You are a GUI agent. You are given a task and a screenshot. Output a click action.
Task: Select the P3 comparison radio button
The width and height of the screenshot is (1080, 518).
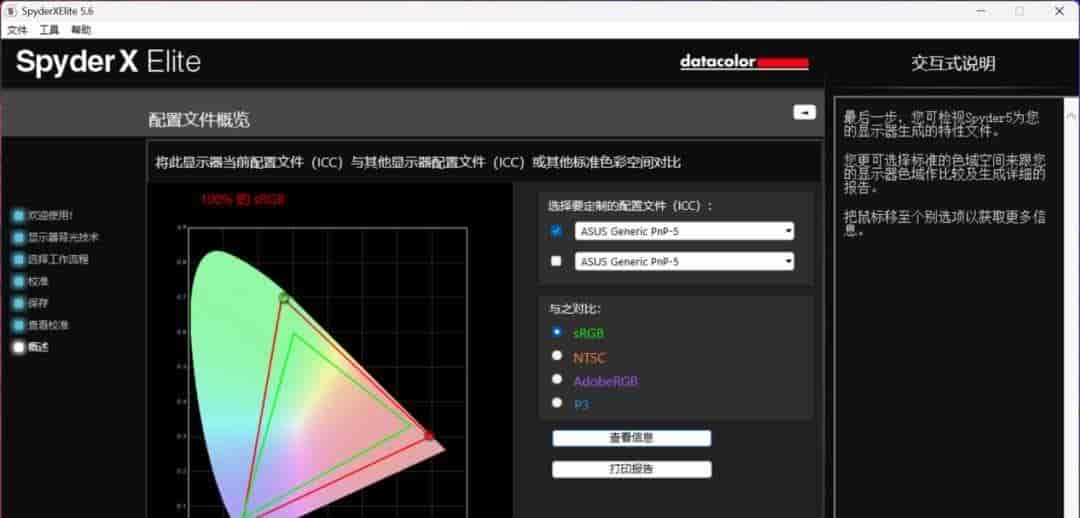(x=557, y=403)
